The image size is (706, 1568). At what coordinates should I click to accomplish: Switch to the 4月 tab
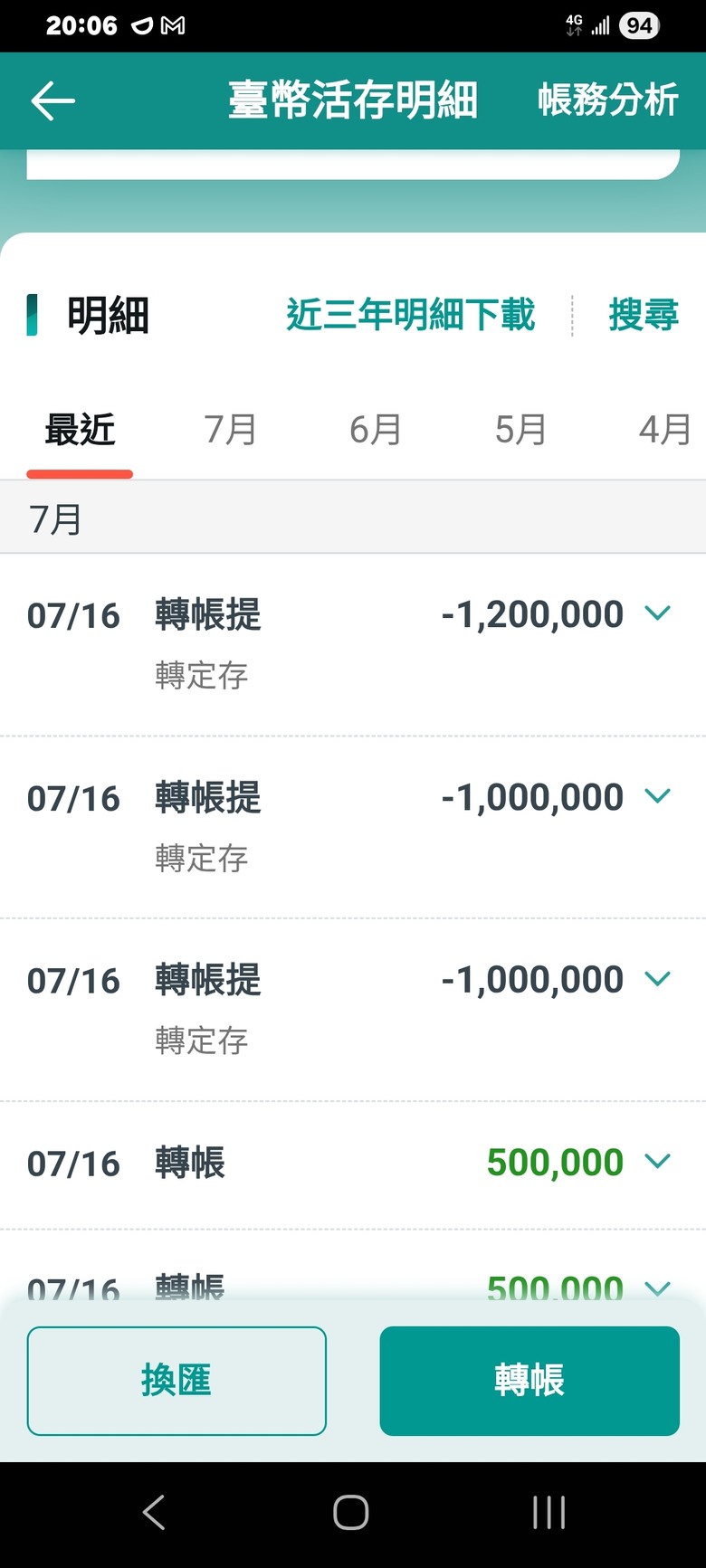664,429
